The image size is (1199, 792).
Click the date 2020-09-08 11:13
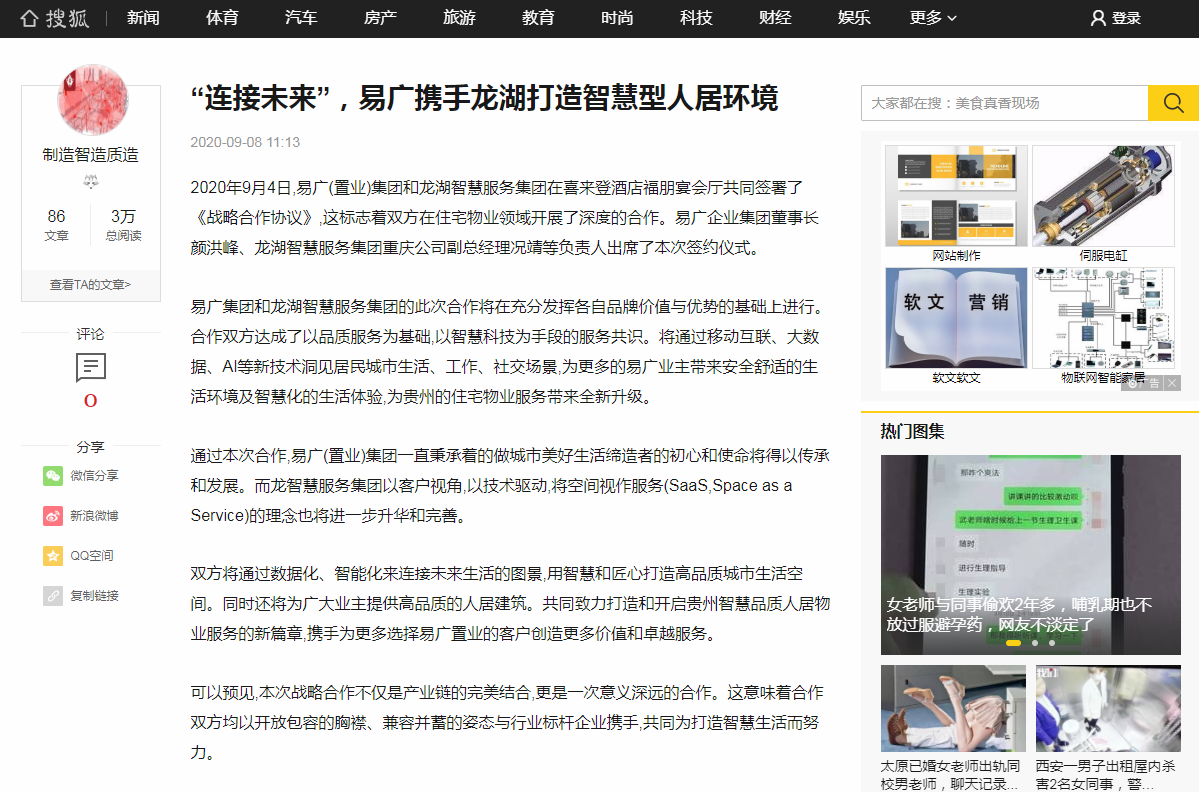[245, 142]
